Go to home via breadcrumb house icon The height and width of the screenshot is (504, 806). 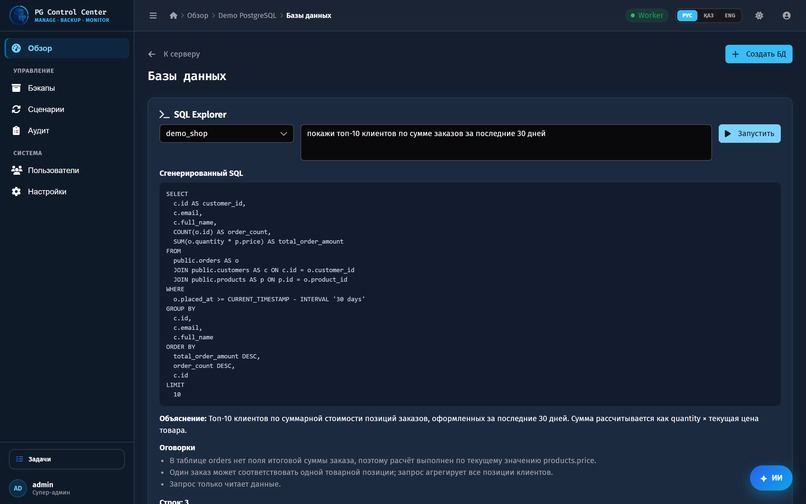pyautogui.click(x=173, y=15)
